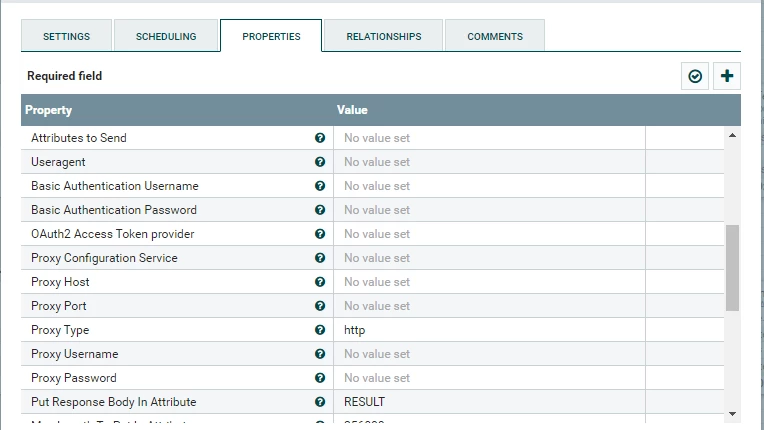Image resolution: width=764 pixels, height=430 pixels.
Task: Open help for Put Response Body In Attribute
Action: coord(320,402)
